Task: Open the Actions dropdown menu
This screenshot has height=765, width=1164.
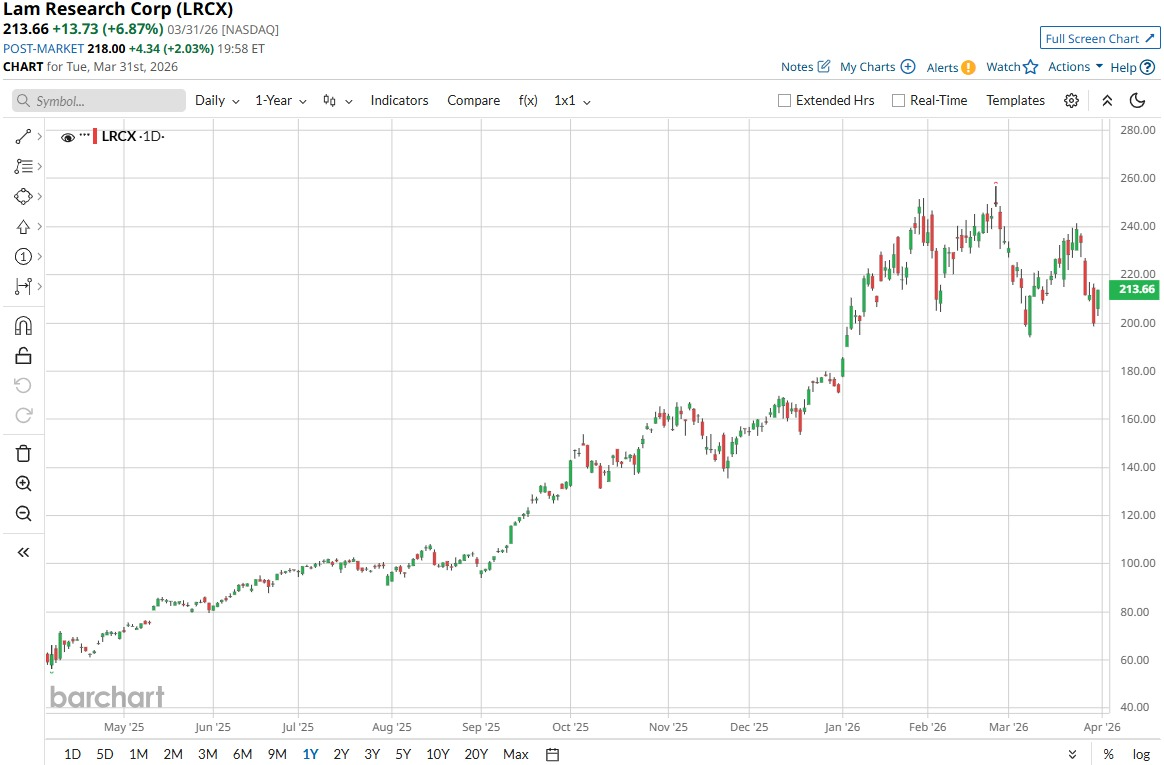Action: pyautogui.click(x=1075, y=67)
